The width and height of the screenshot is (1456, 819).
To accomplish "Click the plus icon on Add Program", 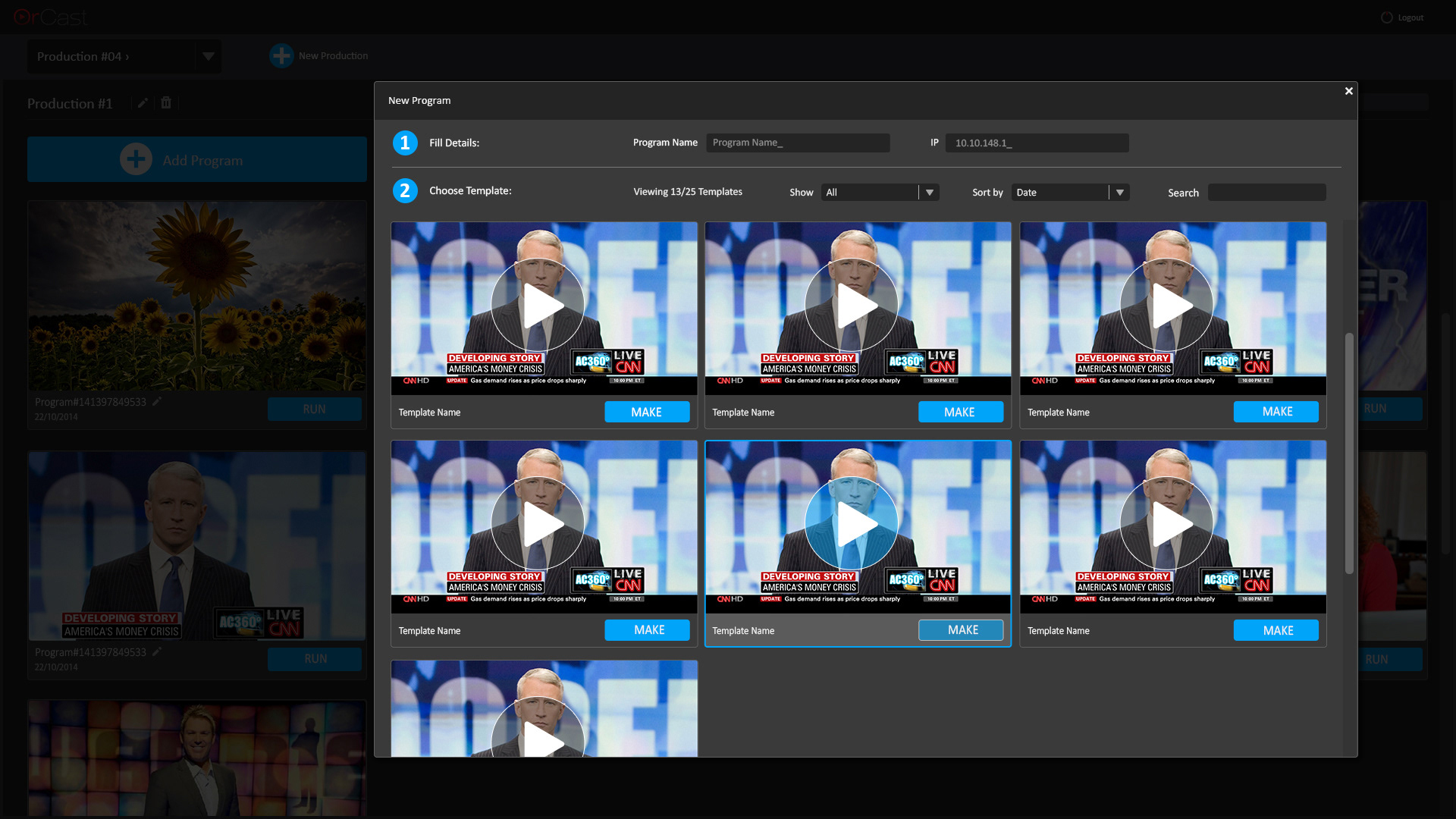I will pyautogui.click(x=136, y=160).
